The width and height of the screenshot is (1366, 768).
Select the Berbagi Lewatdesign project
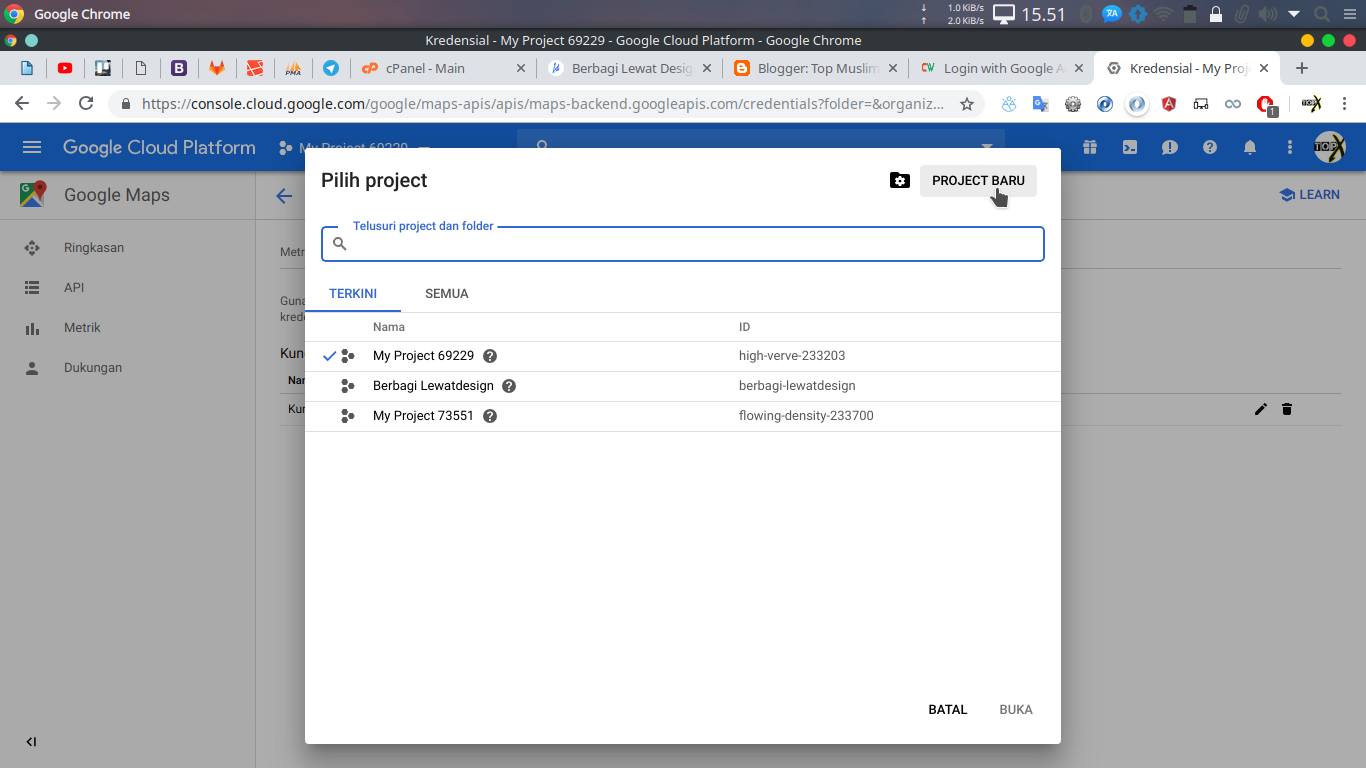tap(433, 386)
